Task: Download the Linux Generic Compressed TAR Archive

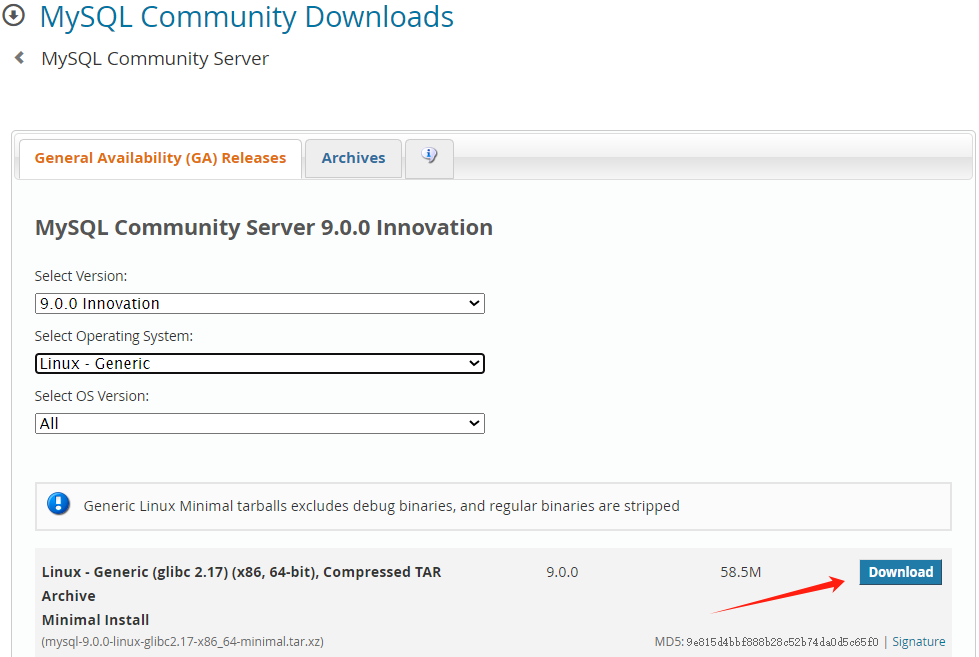Action: click(x=900, y=572)
